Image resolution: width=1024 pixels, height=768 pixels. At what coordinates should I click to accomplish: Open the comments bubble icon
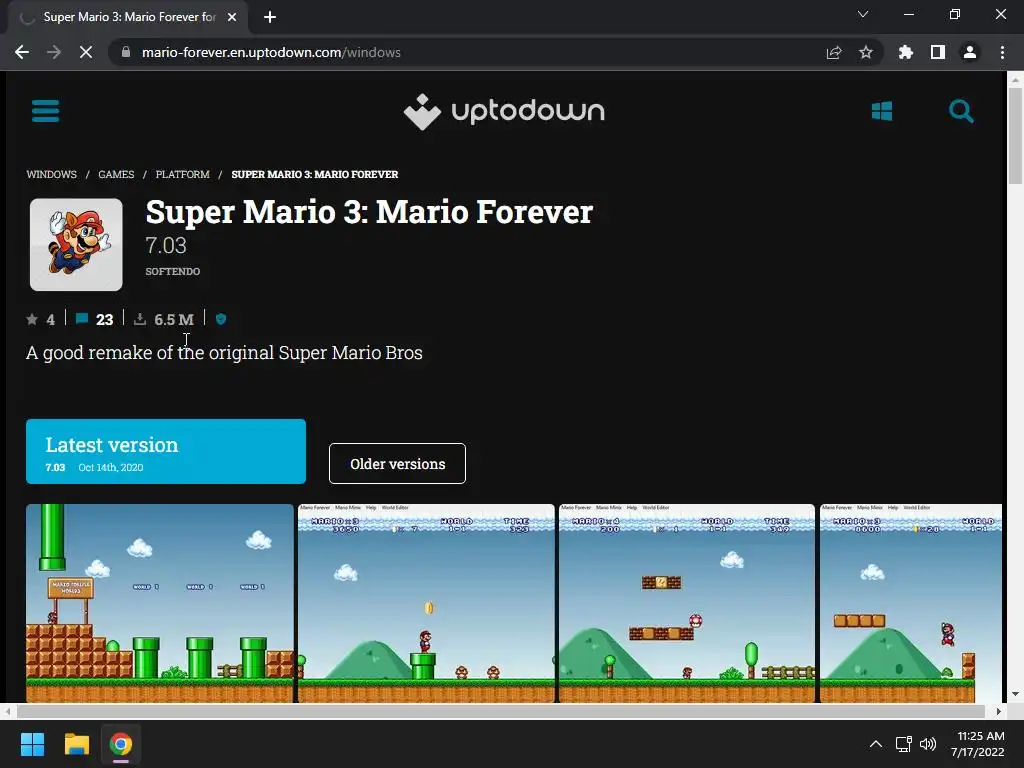click(82, 319)
